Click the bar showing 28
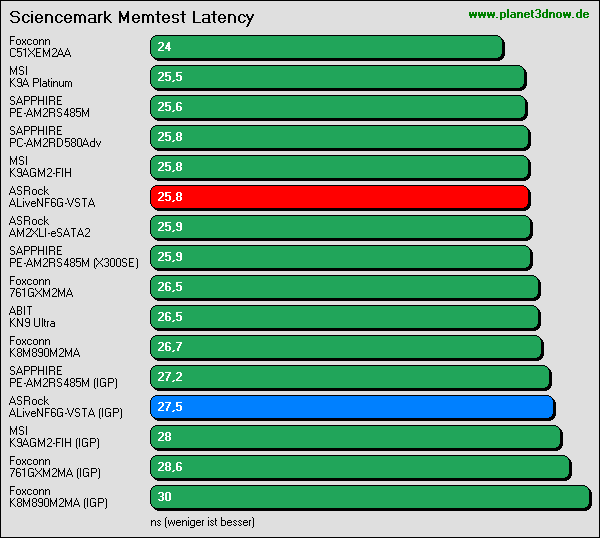The height and width of the screenshot is (538, 600). [356, 437]
